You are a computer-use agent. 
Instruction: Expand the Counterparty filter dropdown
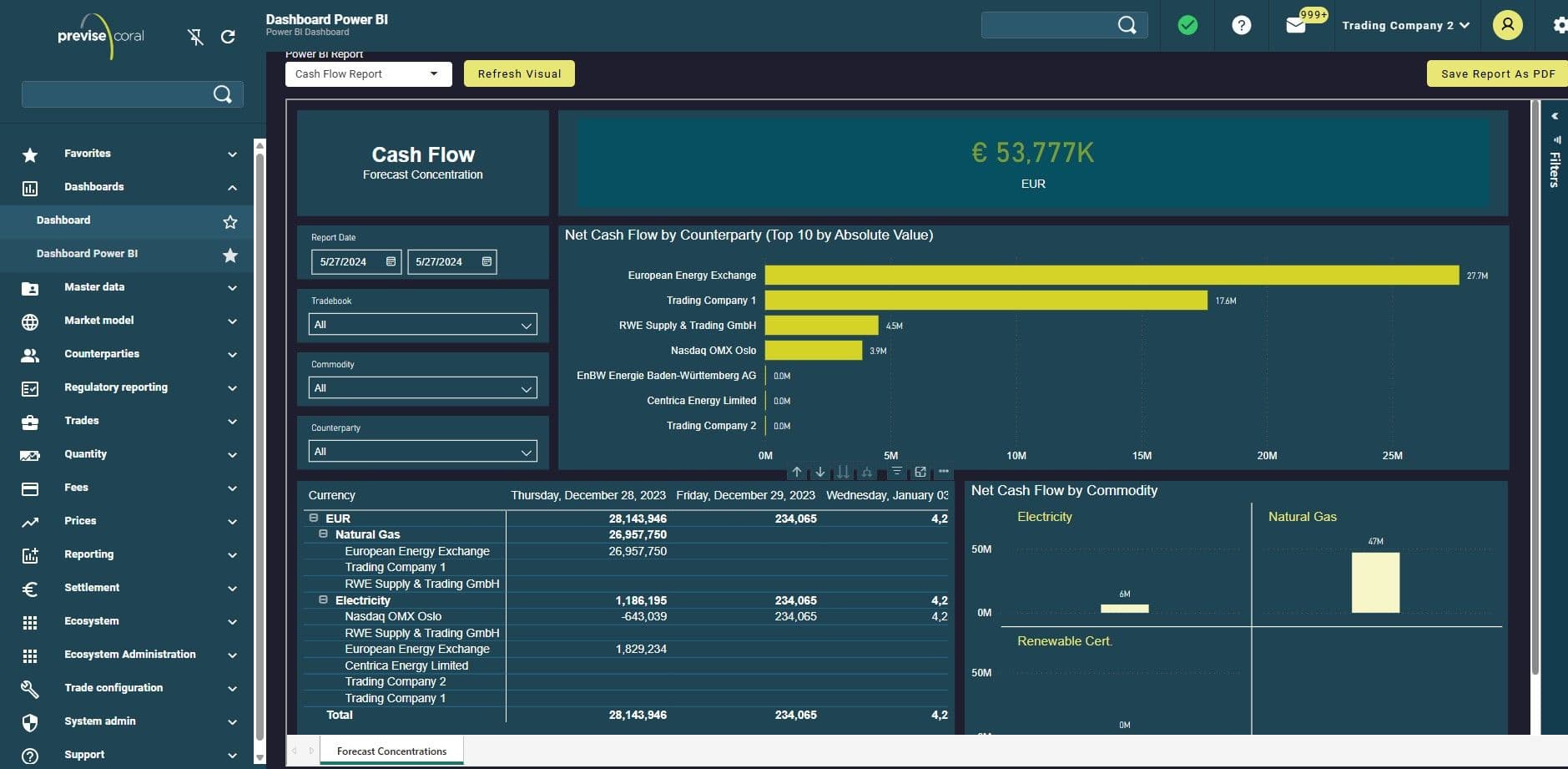tap(422, 452)
